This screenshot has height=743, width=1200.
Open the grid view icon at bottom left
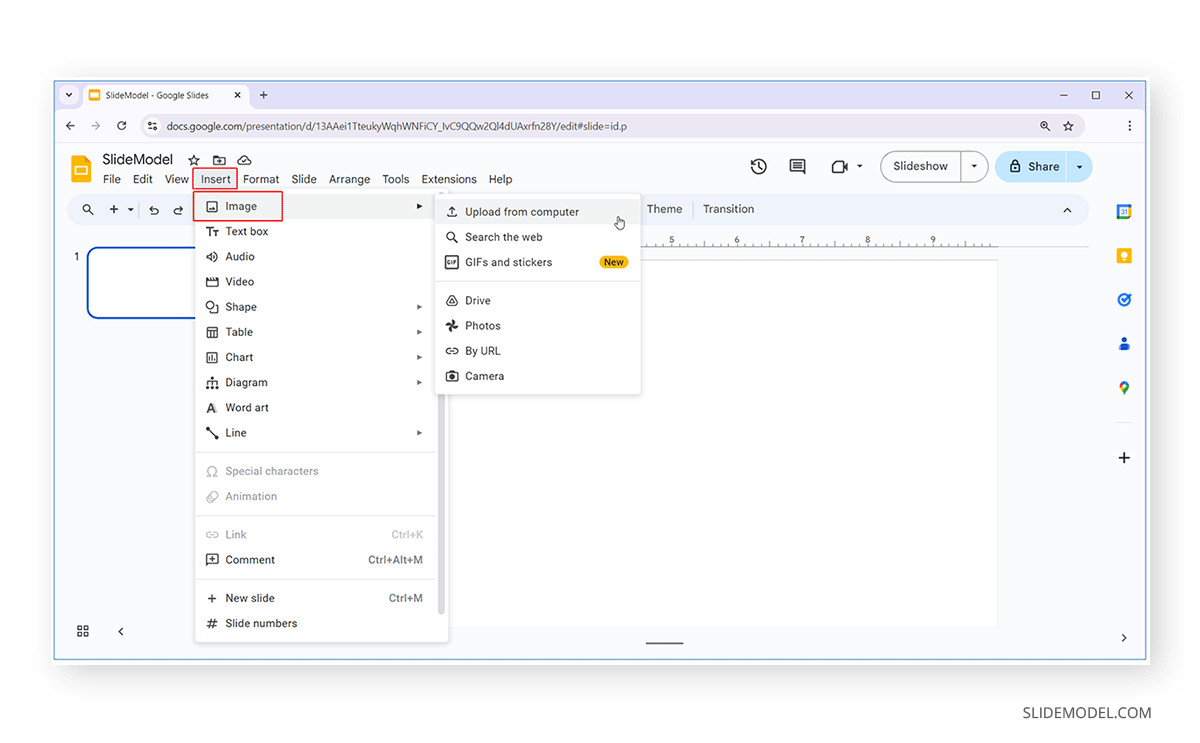pyautogui.click(x=83, y=631)
